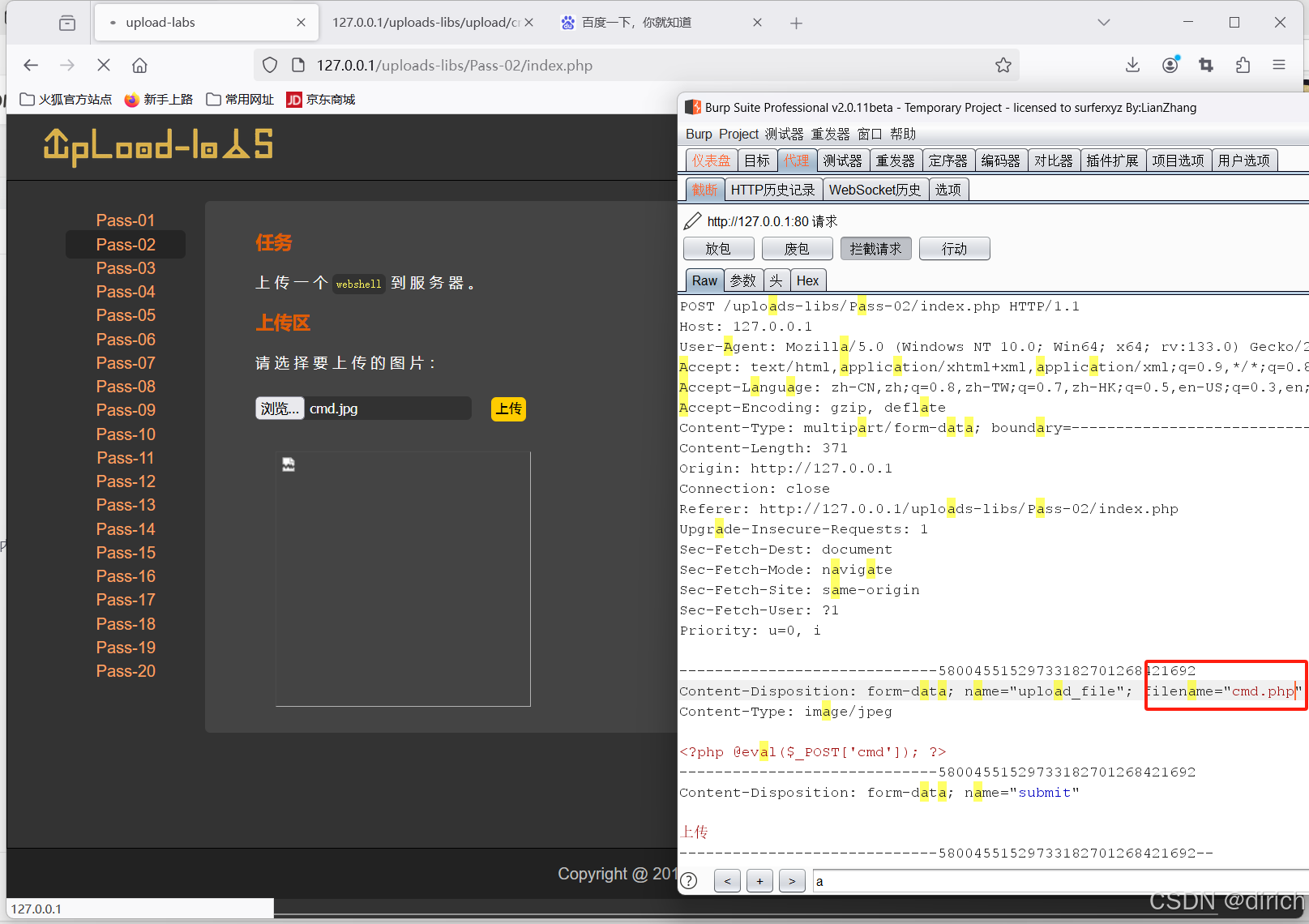The width and height of the screenshot is (1309, 924).
Task: Click the stop loading X icon
Action: point(104,65)
